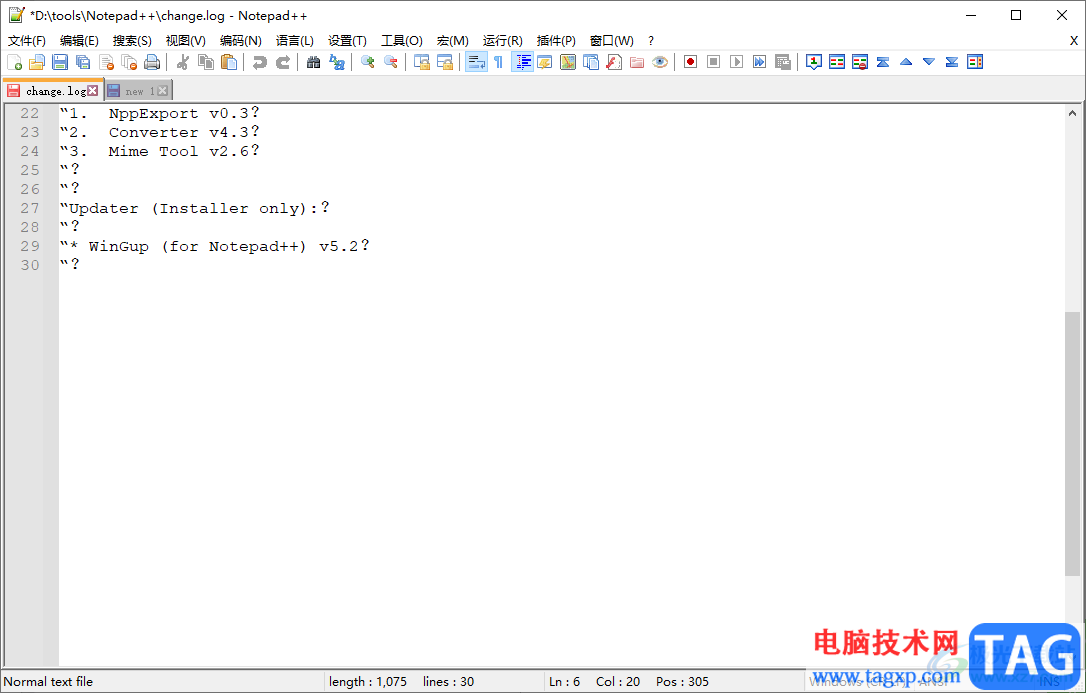Show all characters with the pilcrow icon
The image size is (1086, 693).
click(x=499, y=62)
